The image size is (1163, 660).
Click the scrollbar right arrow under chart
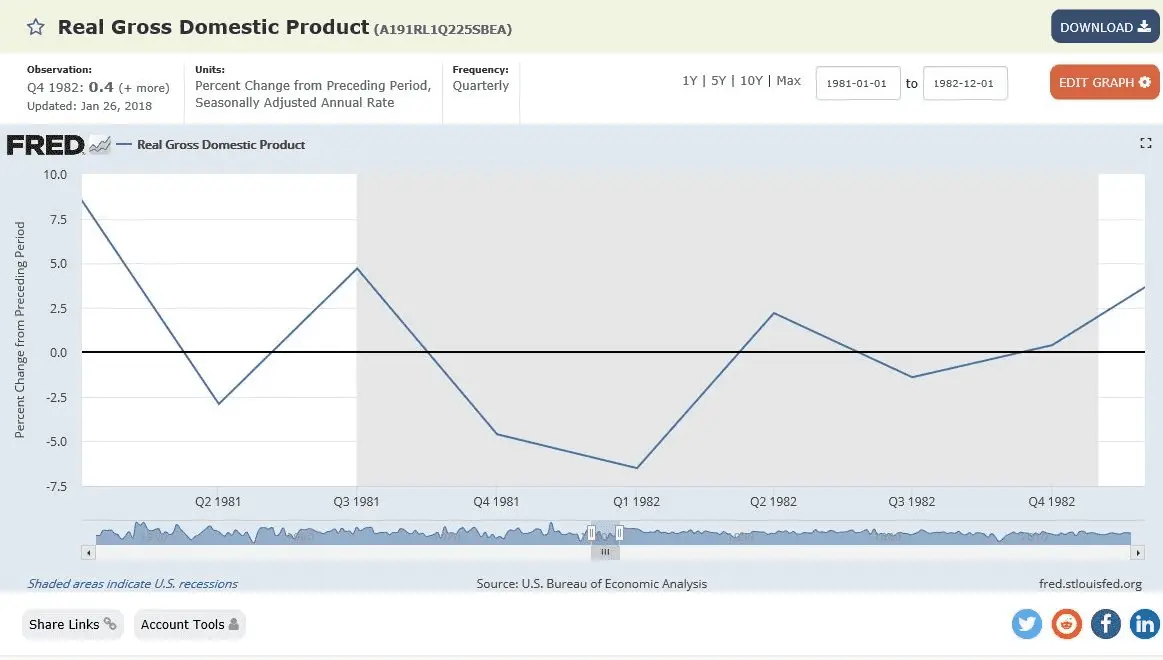pos(1137,552)
